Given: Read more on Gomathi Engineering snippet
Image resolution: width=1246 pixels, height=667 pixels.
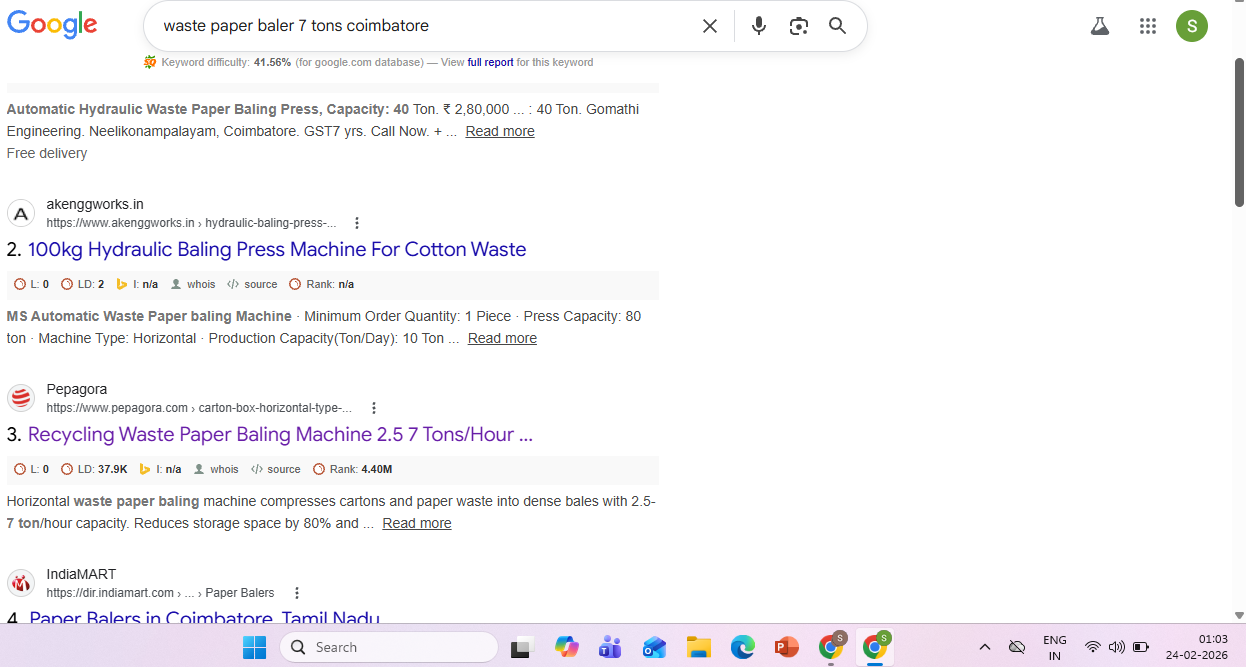Looking at the screenshot, I should point(500,131).
